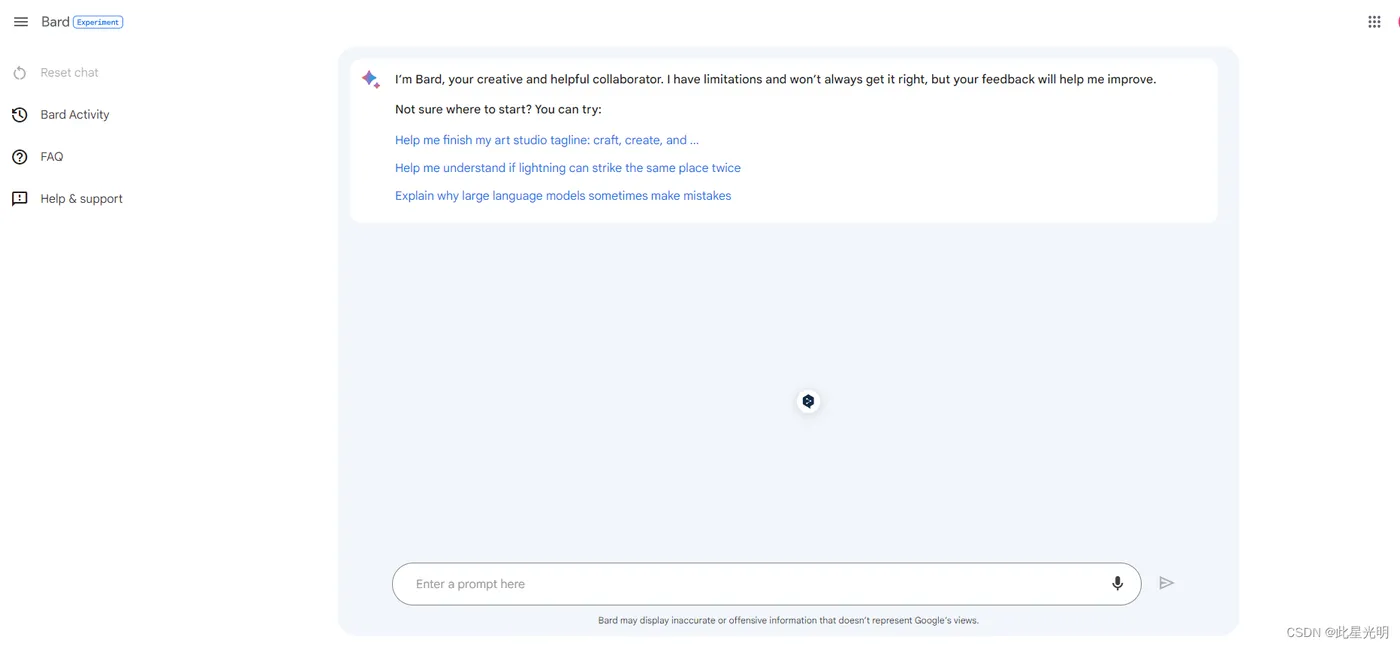This screenshot has width=1400, height=646.
Task: Click the Experiment badge
Action: 98,22
